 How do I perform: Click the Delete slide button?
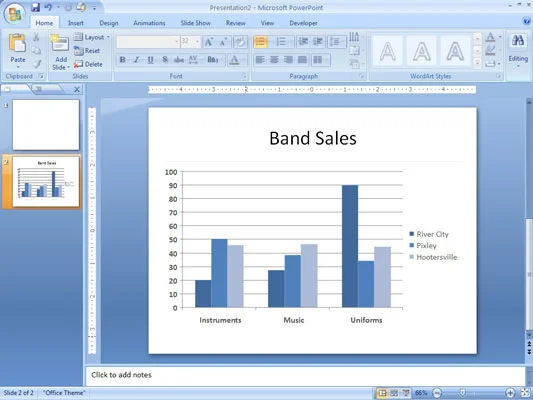[x=88, y=64]
